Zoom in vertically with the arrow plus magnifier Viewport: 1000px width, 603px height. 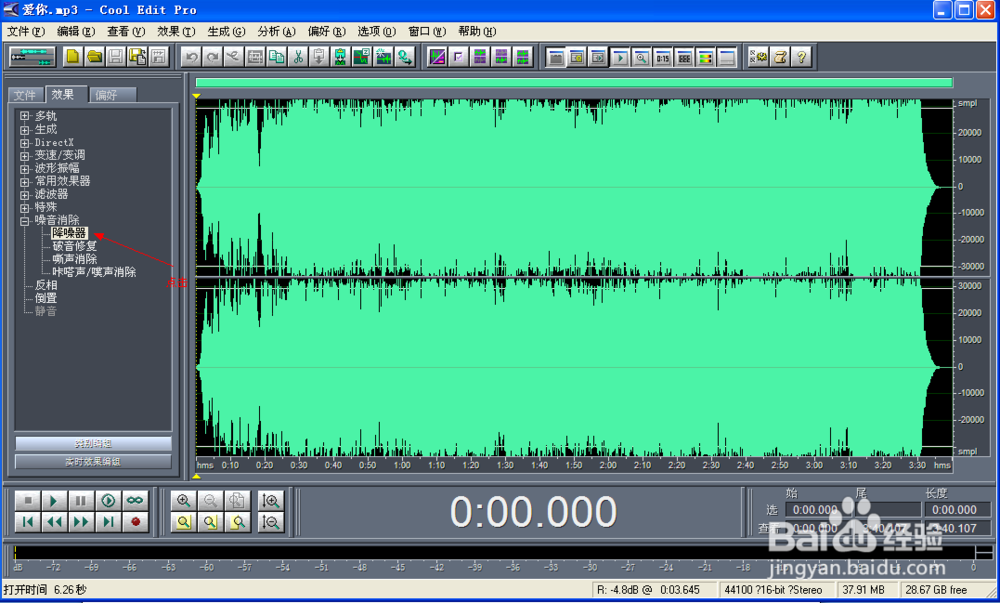[271, 500]
